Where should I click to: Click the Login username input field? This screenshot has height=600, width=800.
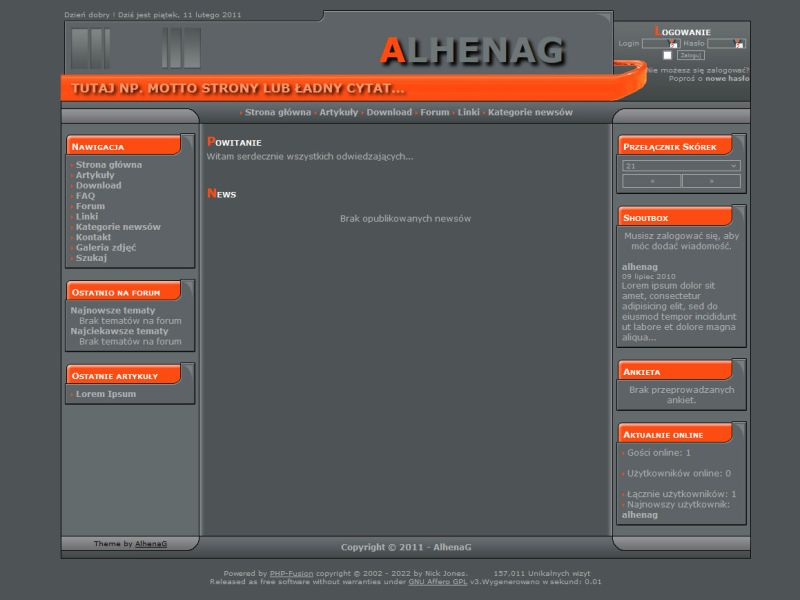[656, 44]
